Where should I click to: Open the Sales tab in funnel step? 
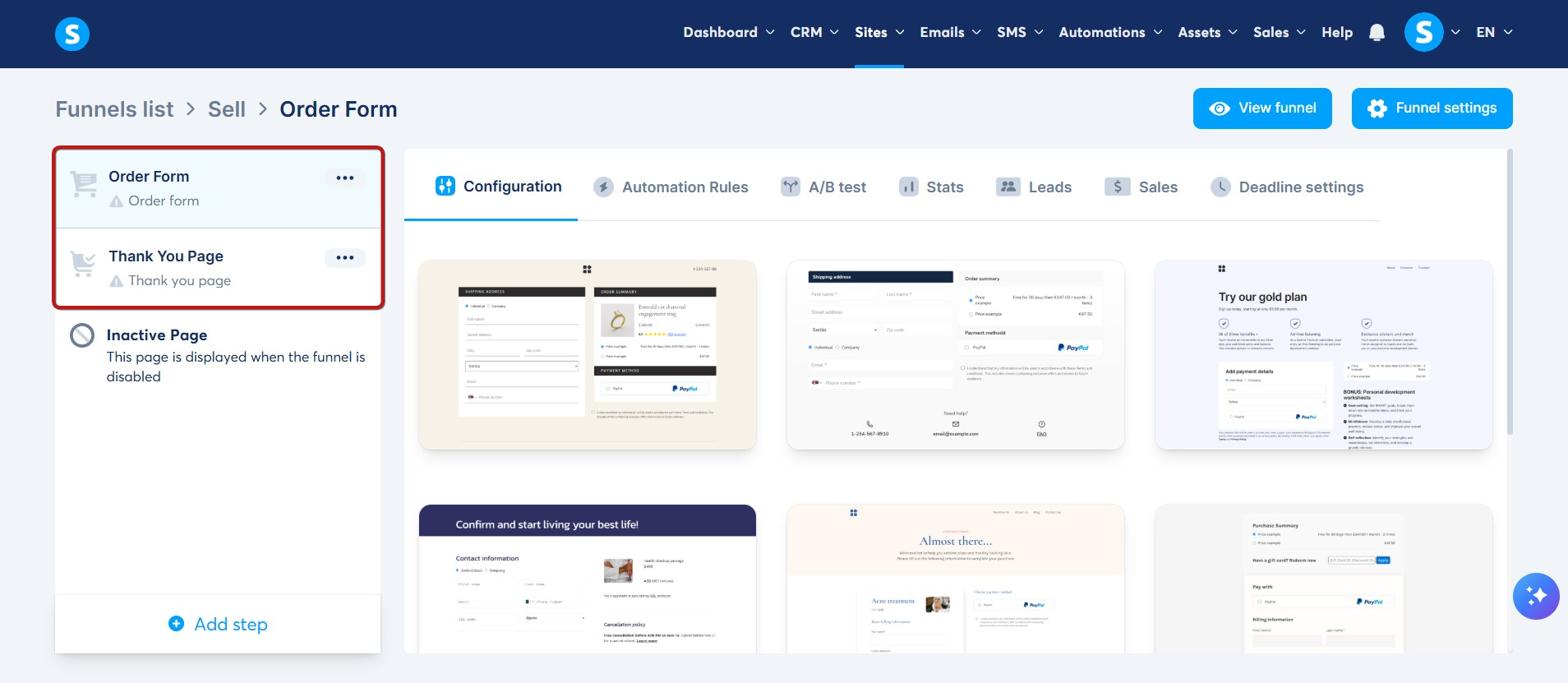[x=1141, y=187]
